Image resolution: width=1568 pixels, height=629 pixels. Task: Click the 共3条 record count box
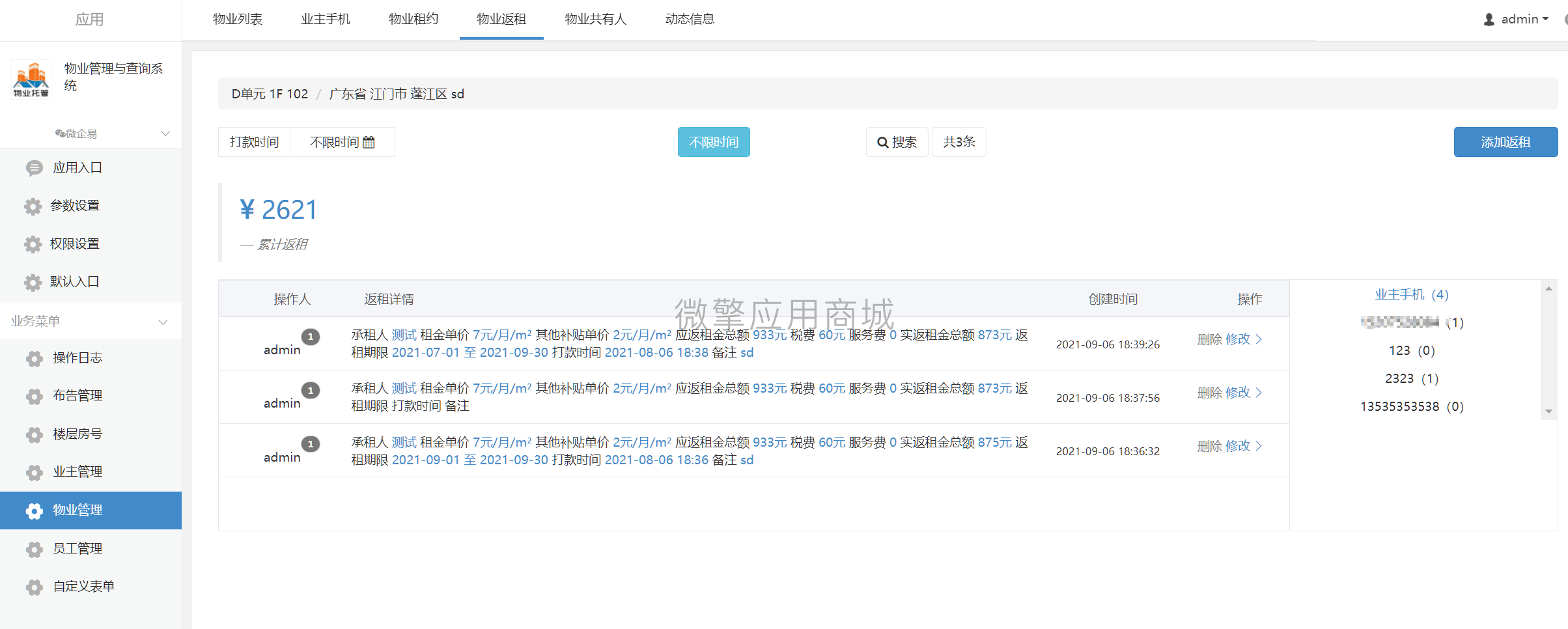point(959,142)
